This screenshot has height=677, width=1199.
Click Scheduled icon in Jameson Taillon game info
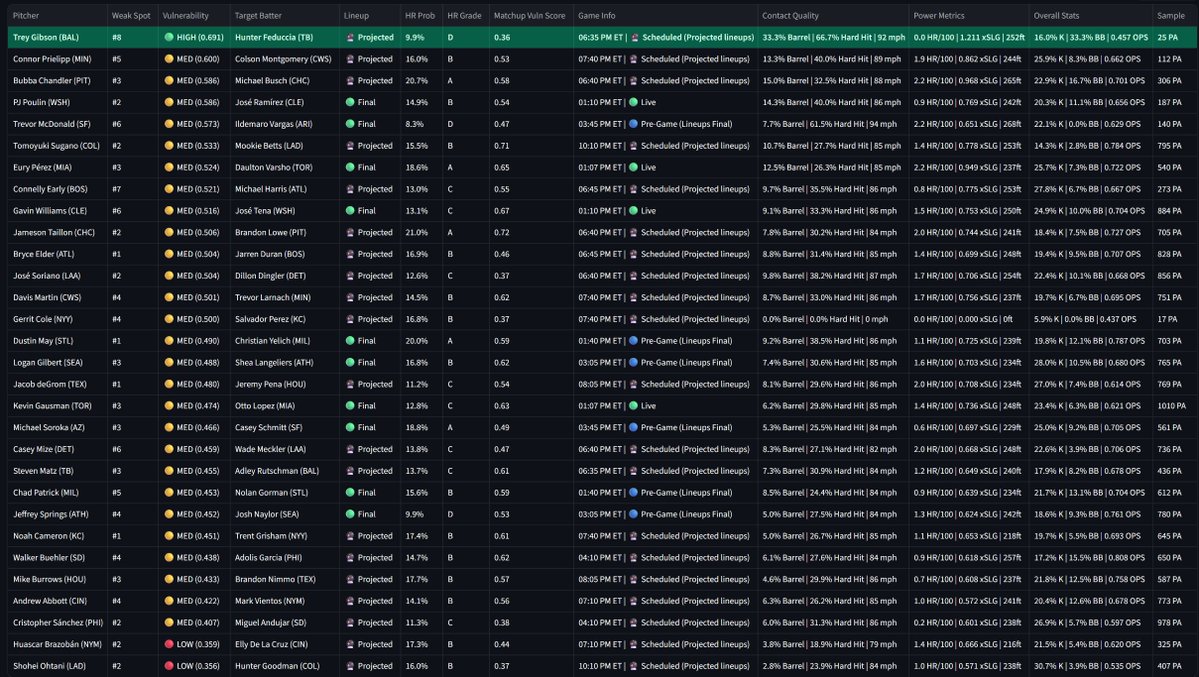634,232
